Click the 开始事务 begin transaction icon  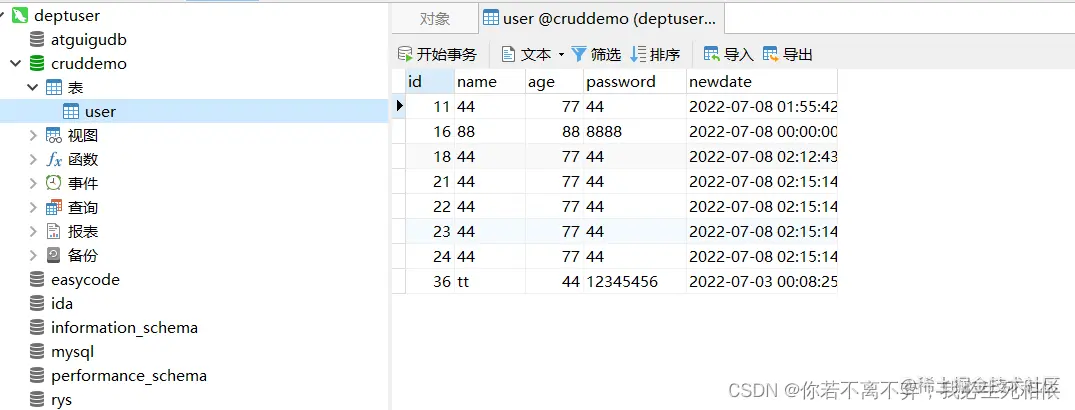click(x=405, y=54)
